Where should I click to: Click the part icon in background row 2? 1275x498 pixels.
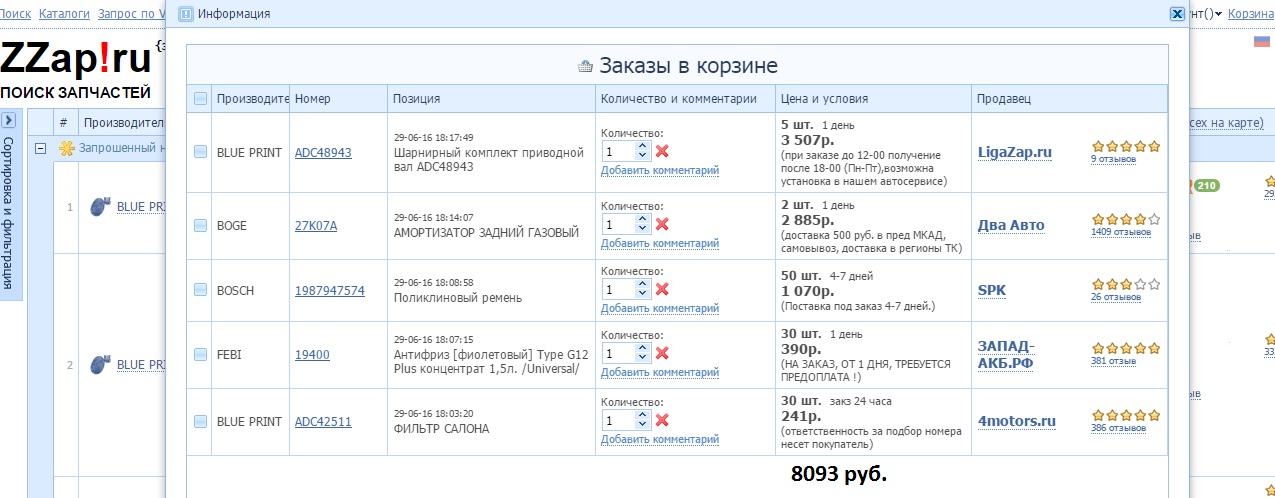(98, 364)
